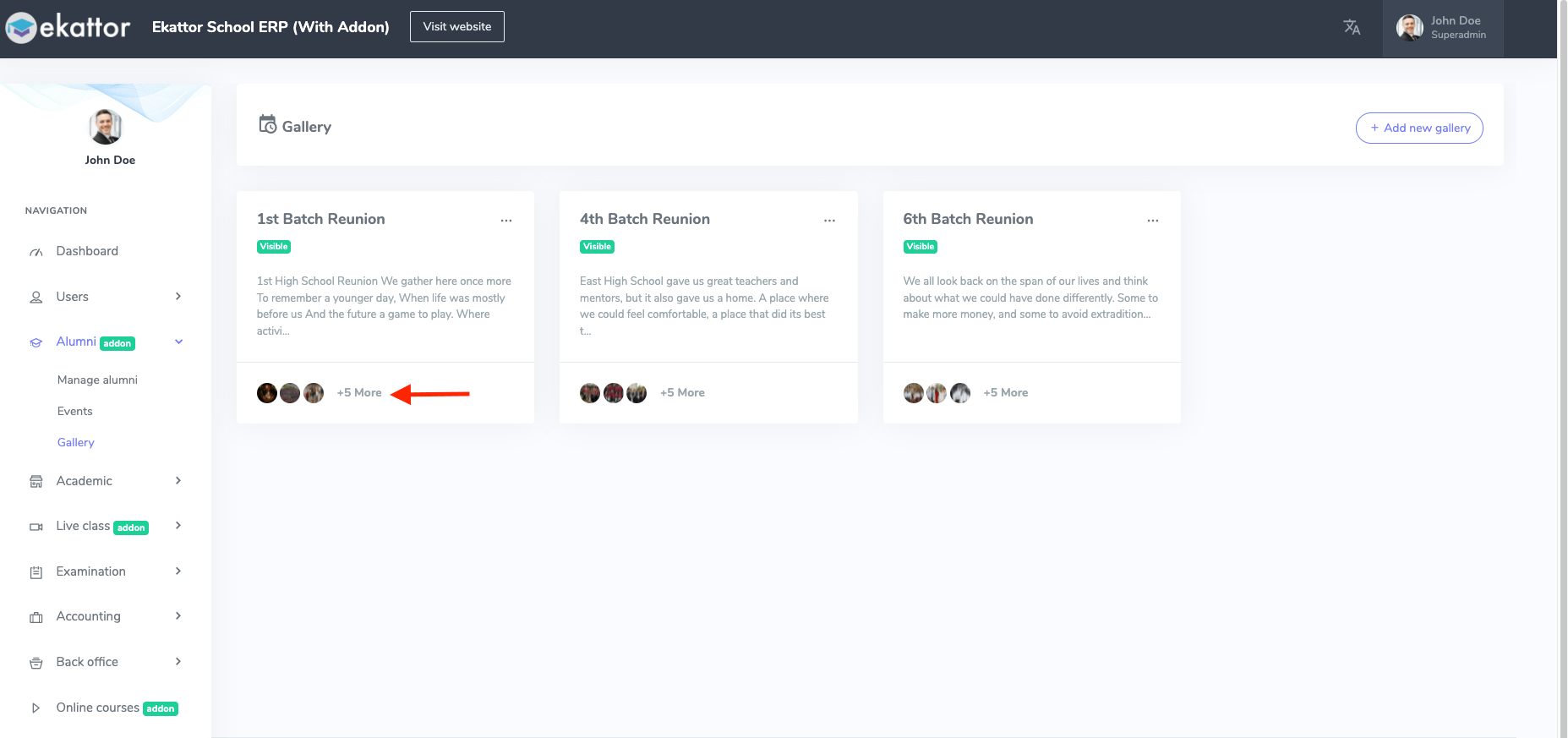
Task: Click the Gallery heading icon
Action: point(267,125)
